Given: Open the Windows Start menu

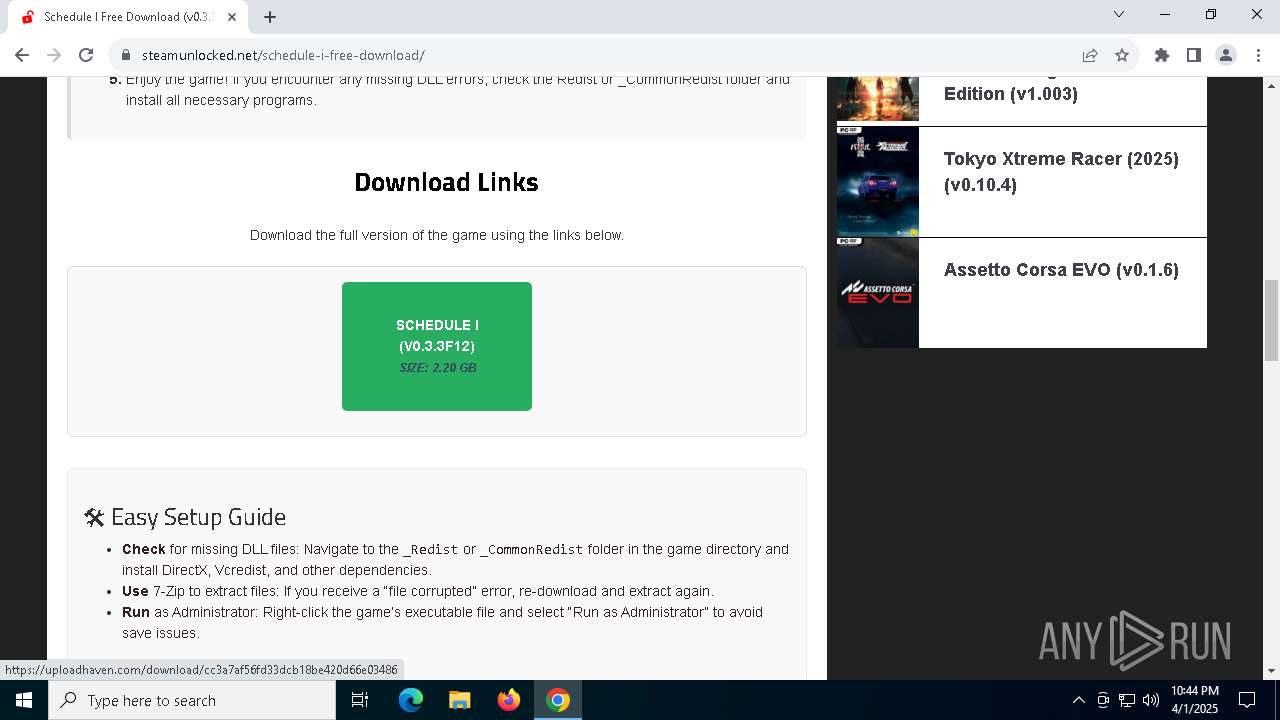Looking at the screenshot, I should click(x=24, y=700).
